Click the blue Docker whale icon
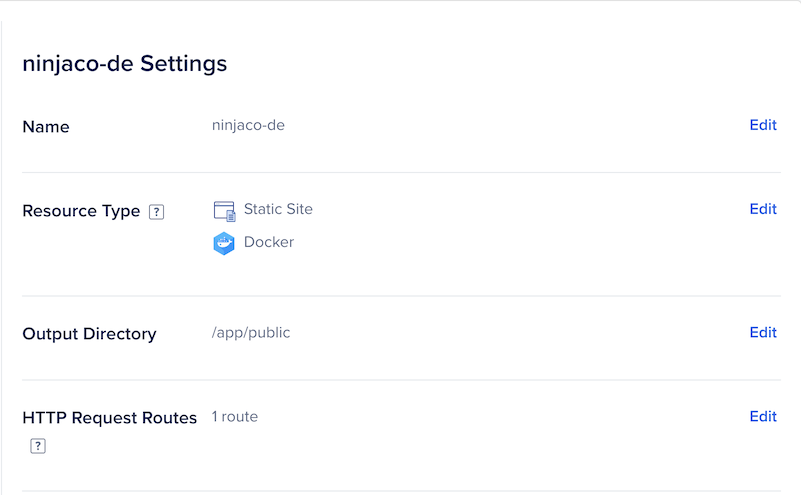801x495 pixels. pos(224,243)
